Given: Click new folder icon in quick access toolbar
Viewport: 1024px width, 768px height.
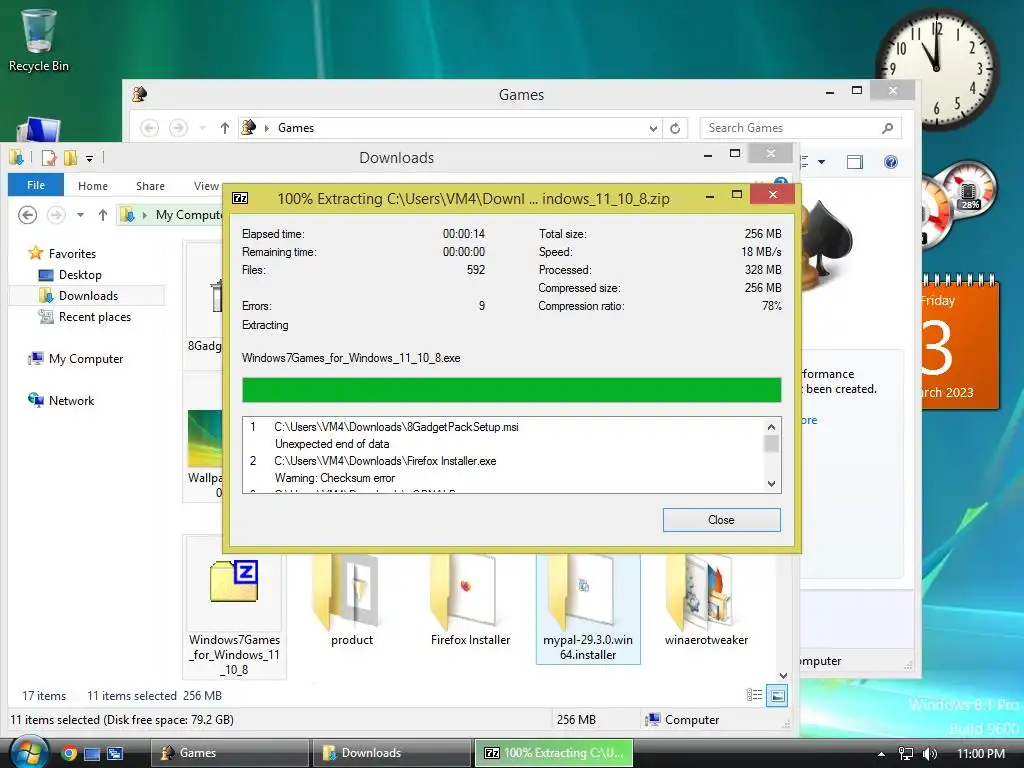Looking at the screenshot, I should [x=70, y=157].
